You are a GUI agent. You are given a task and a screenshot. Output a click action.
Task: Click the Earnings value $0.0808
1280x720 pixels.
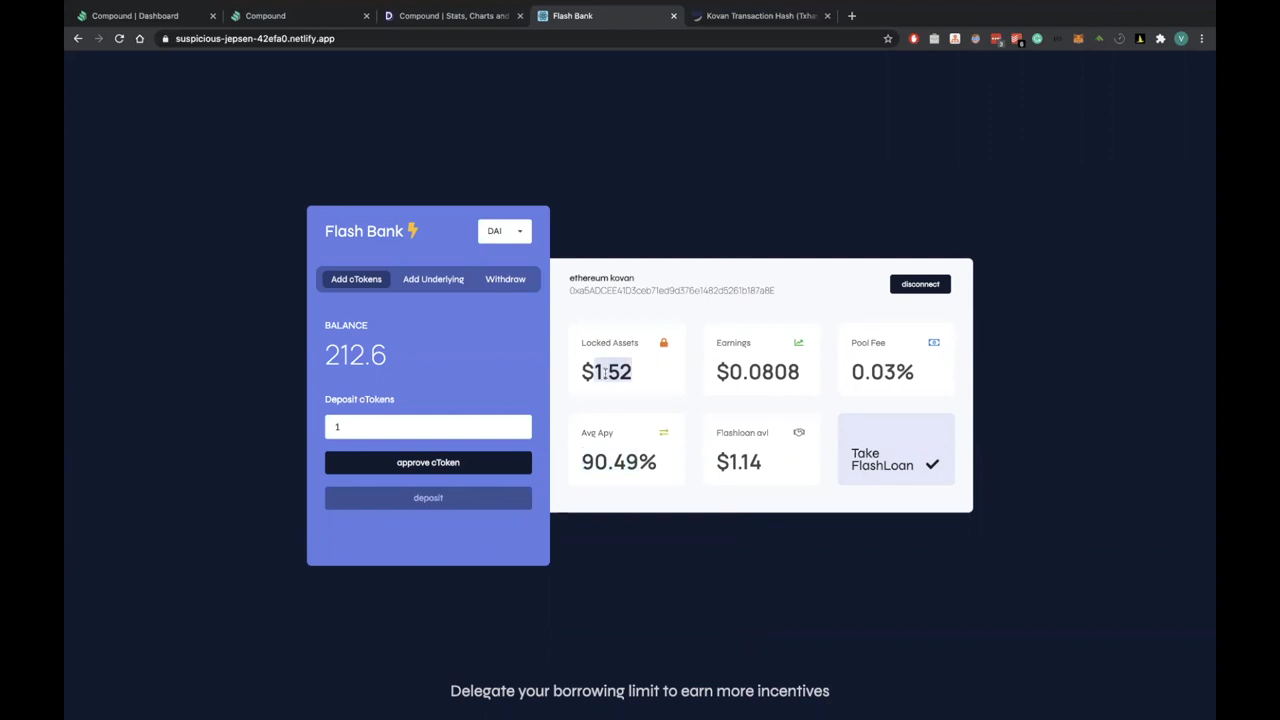click(758, 372)
